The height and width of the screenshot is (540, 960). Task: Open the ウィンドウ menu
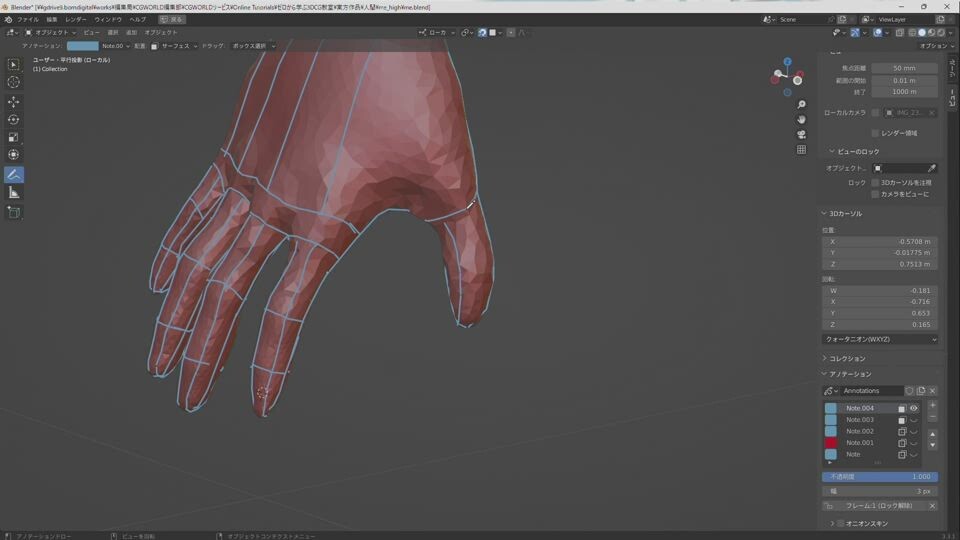point(108,19)
